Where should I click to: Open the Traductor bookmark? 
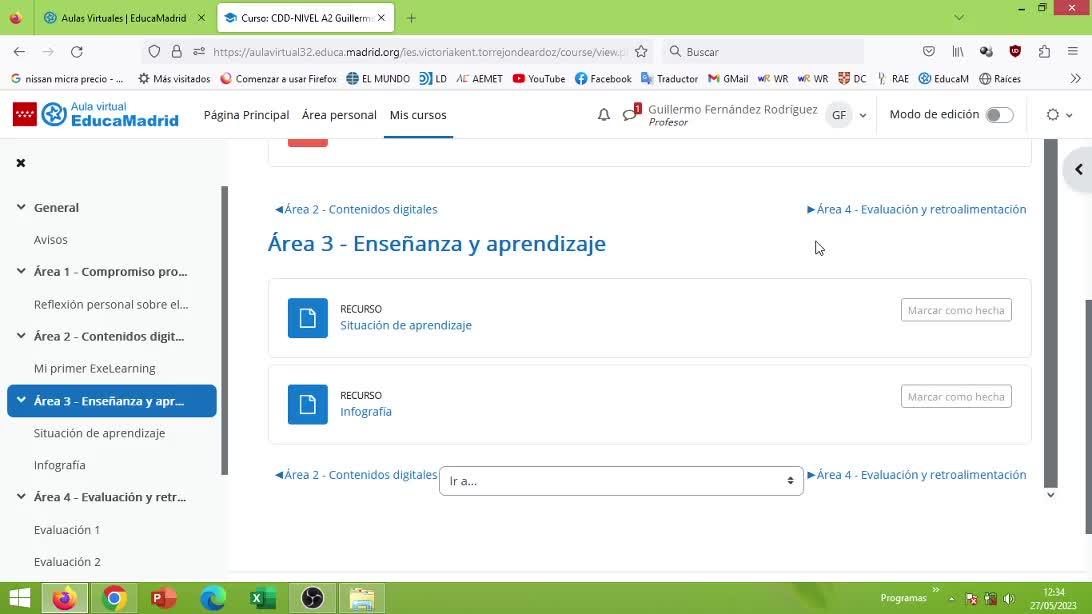tap(669, 79)
